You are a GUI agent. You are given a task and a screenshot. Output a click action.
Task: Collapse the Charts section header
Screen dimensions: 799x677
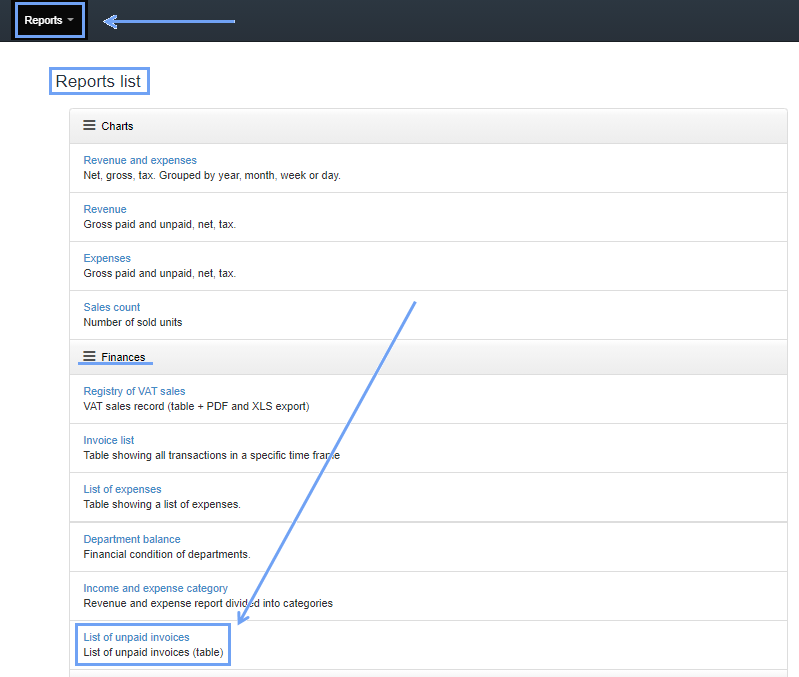[117, 126]
